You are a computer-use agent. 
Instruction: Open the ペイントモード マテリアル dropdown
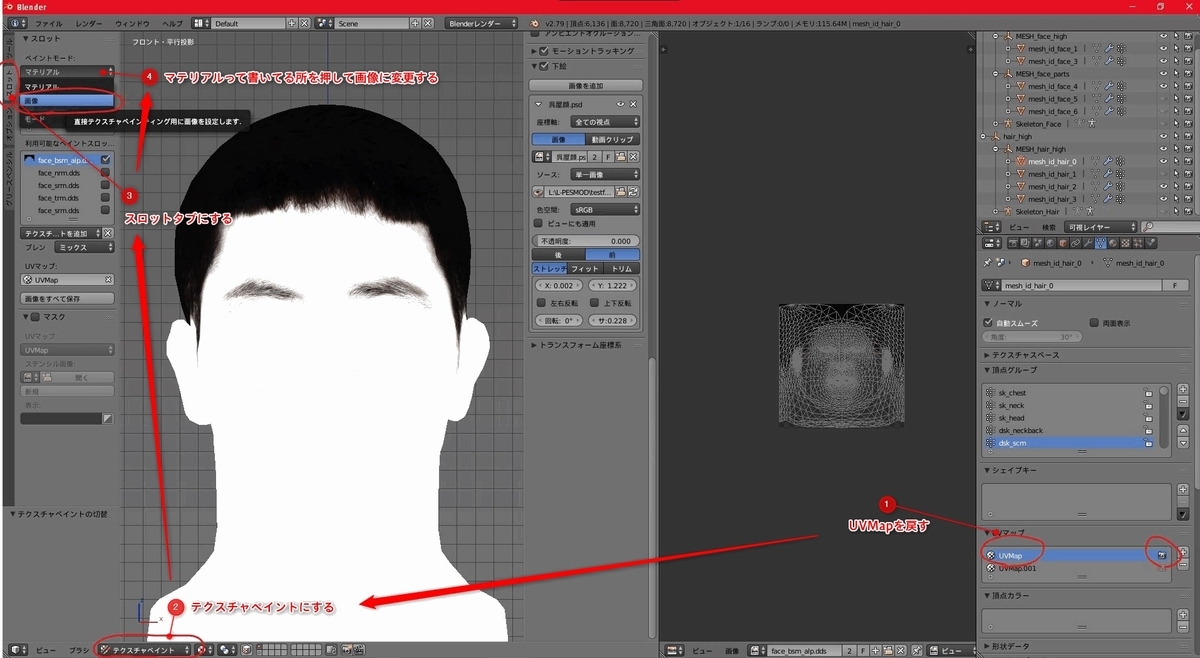67,72
